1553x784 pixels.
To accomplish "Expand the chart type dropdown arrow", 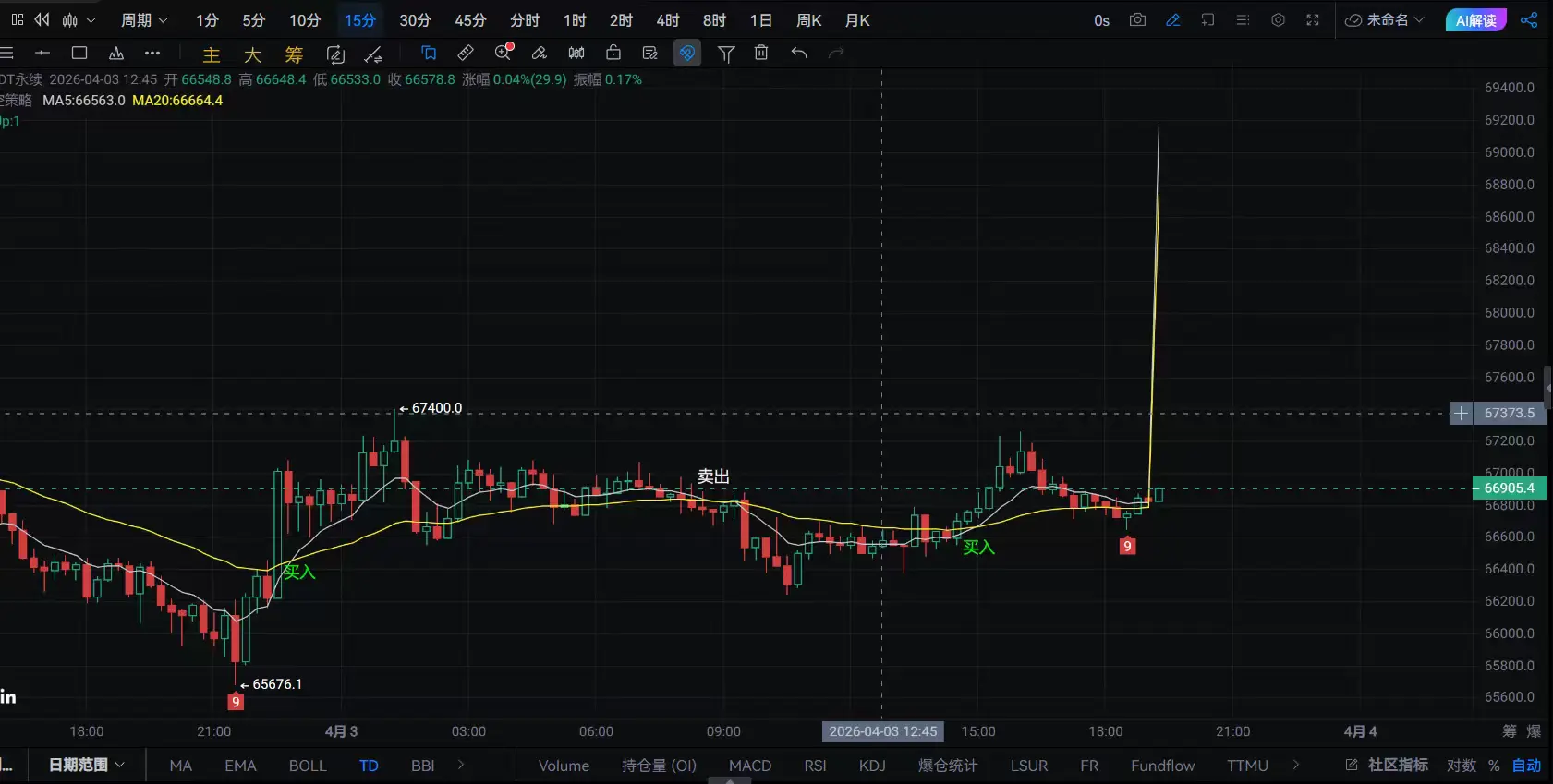I will [91, 19].
